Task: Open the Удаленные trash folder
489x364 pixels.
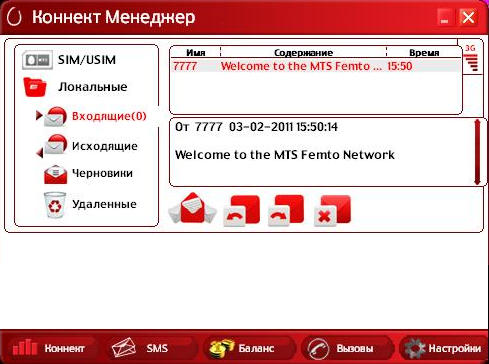Action: click(x=90, y=204)
